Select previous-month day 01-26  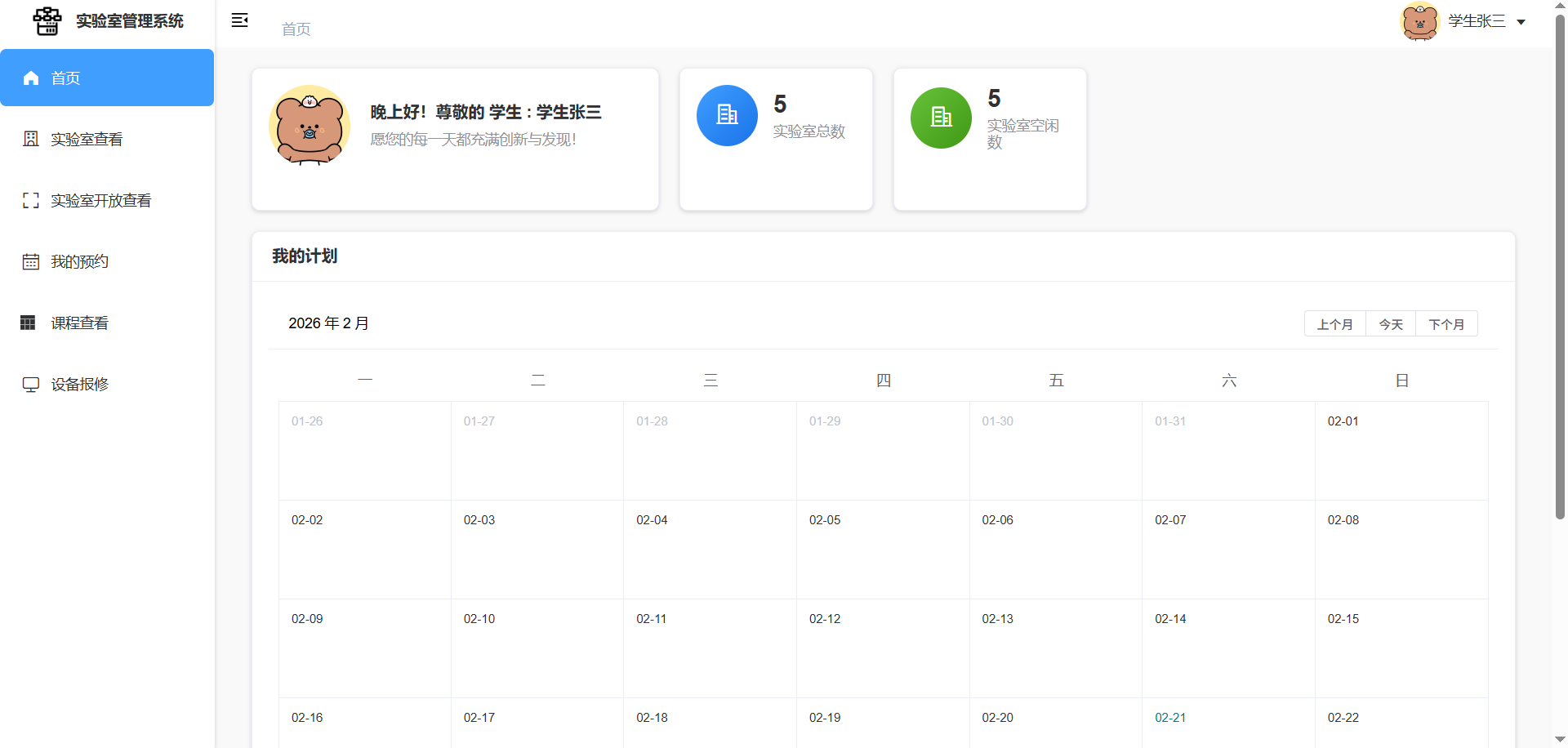[x=365, y=451]
